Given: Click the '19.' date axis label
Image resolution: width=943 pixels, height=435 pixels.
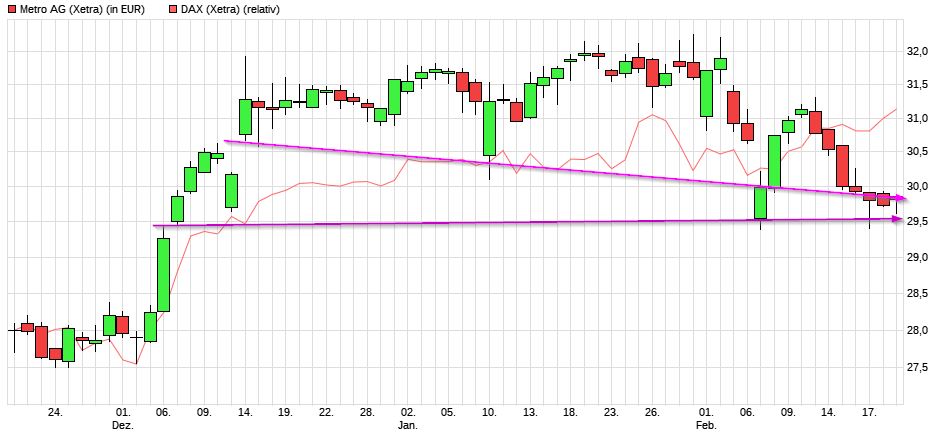Looking at the screenshot, I should pyautogui.click(x=286, y=413).
